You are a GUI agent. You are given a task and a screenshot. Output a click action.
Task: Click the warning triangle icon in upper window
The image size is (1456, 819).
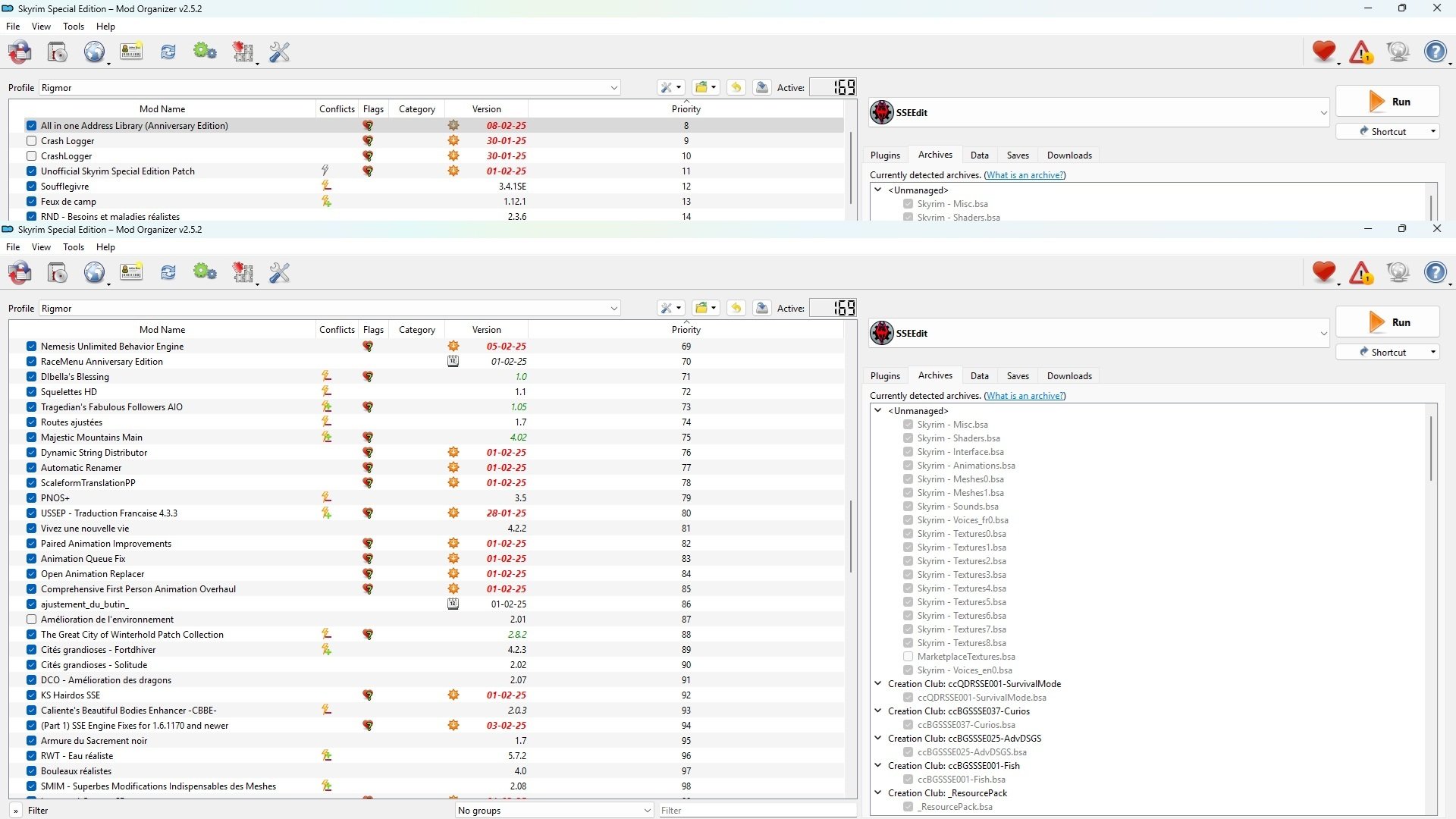1361,52
